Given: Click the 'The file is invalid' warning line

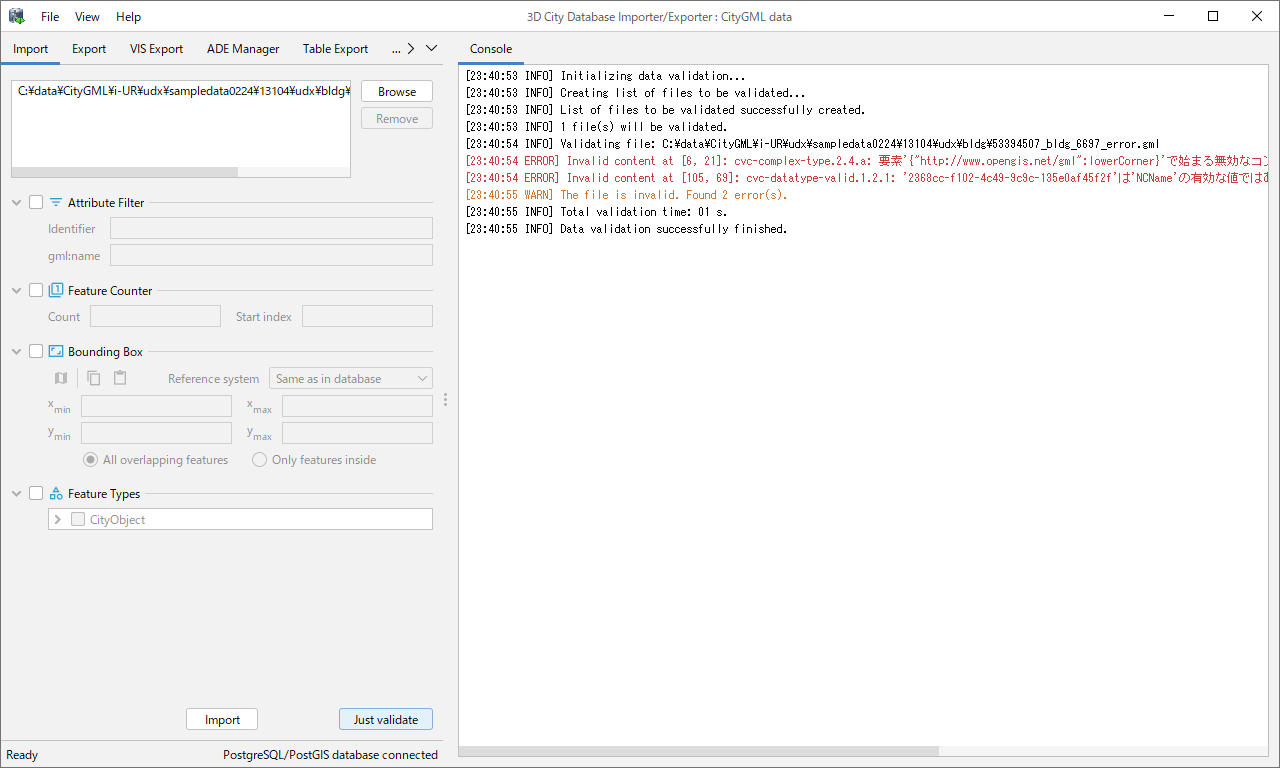Looking at the screenshot, I should 626,195.
